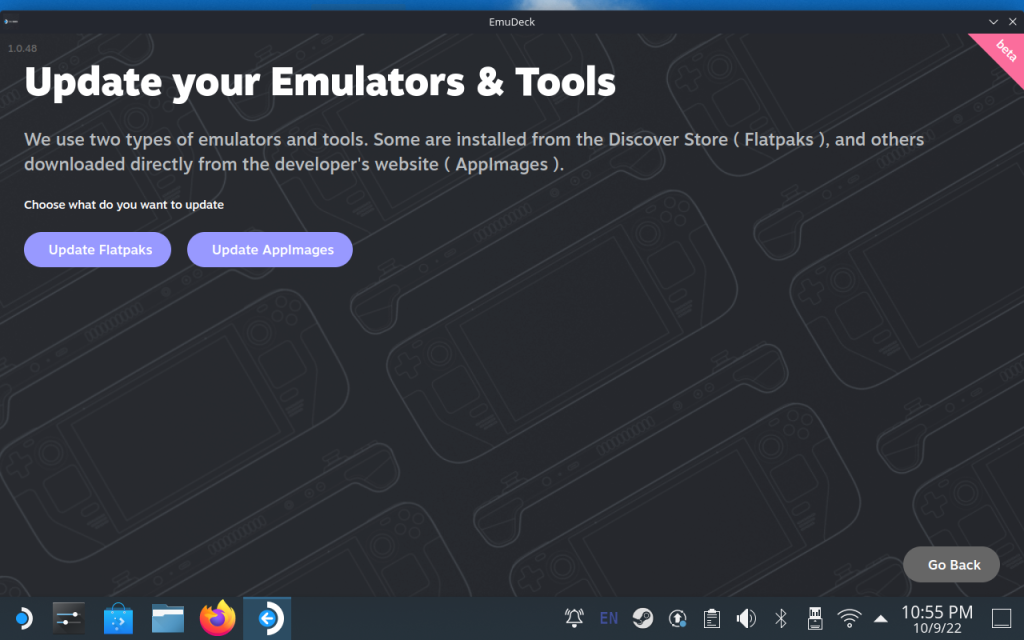Screen dimensions: 1024x640
Task: Open the notifications bell in system tray
Action: pos(574,618)
